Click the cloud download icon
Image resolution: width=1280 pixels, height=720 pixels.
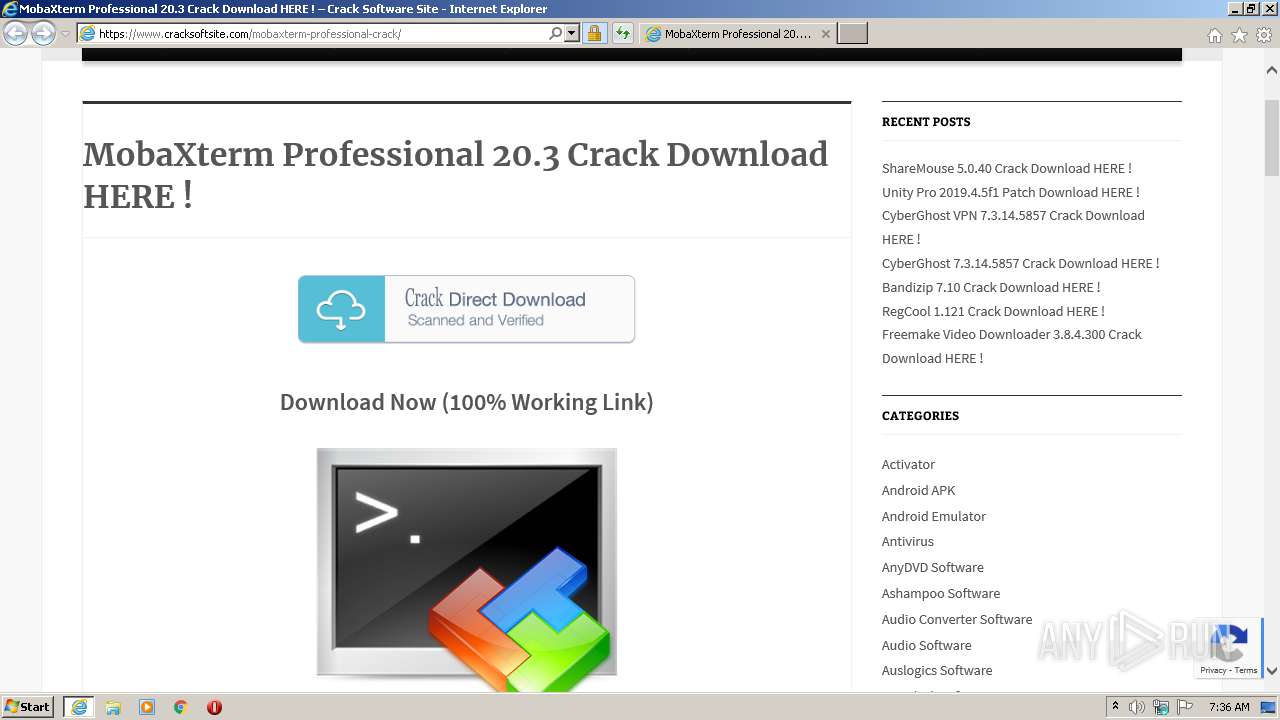click(341, 309)
